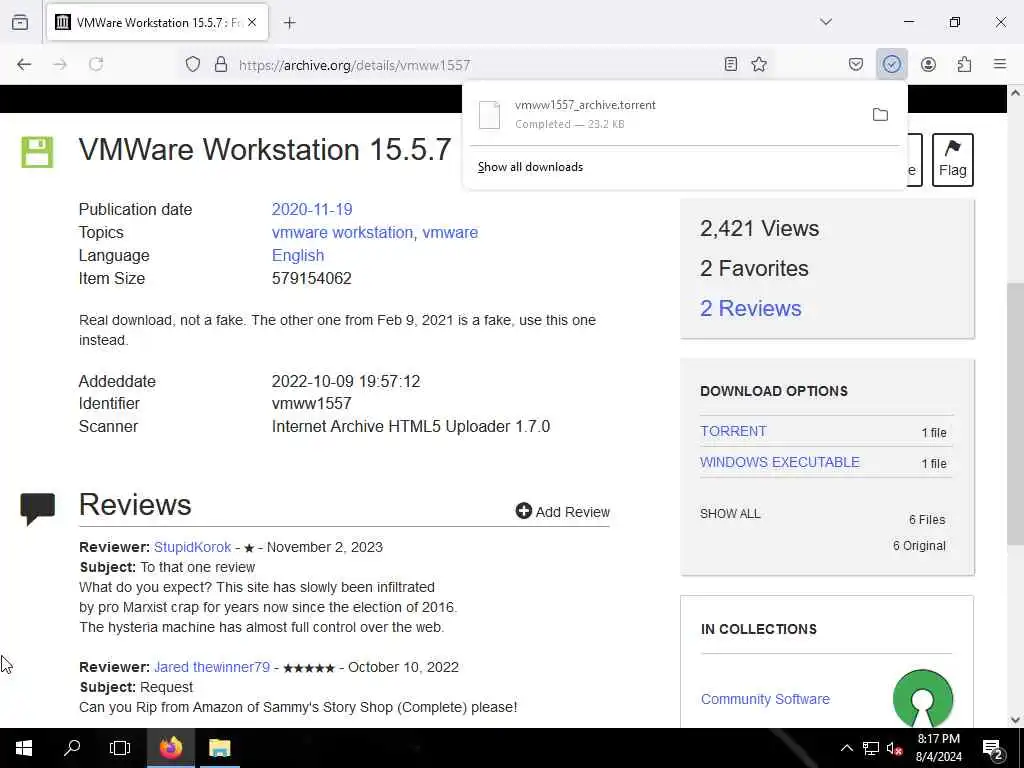Open Task View on taskbar
The height and width of the screenshot is (768, 1024).
click(120, 748)
